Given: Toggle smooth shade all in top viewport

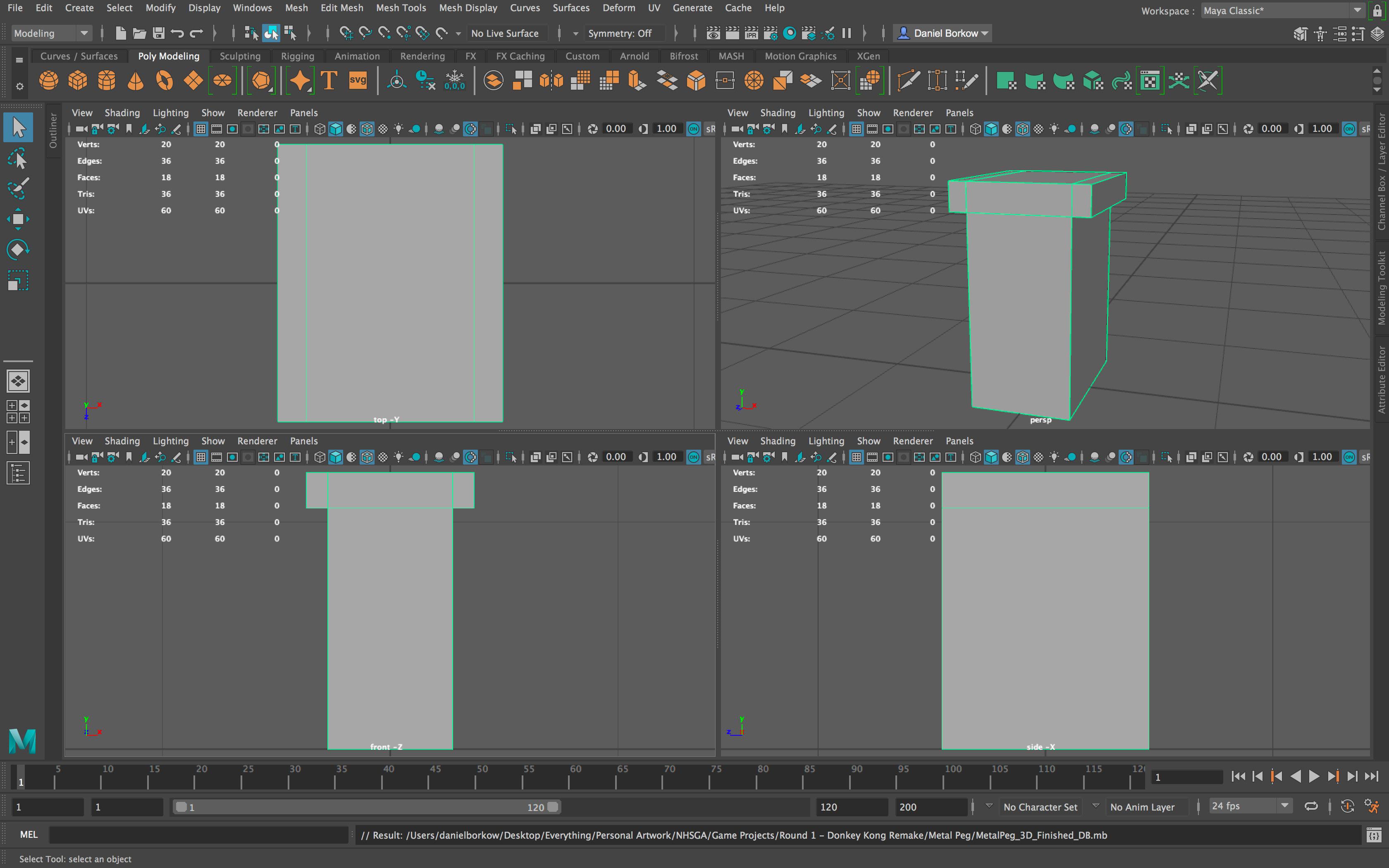Looking at the screenshot, I should [336, 129].
